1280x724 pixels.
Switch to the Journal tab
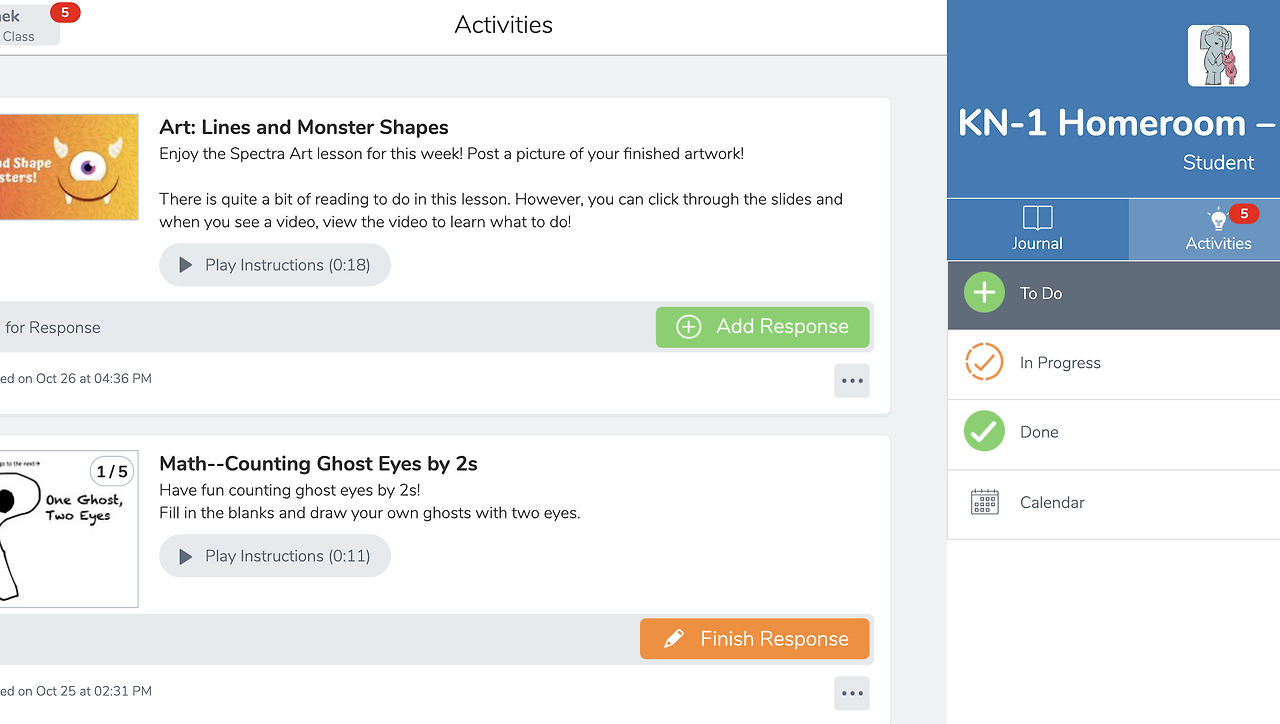[1038, 229]
